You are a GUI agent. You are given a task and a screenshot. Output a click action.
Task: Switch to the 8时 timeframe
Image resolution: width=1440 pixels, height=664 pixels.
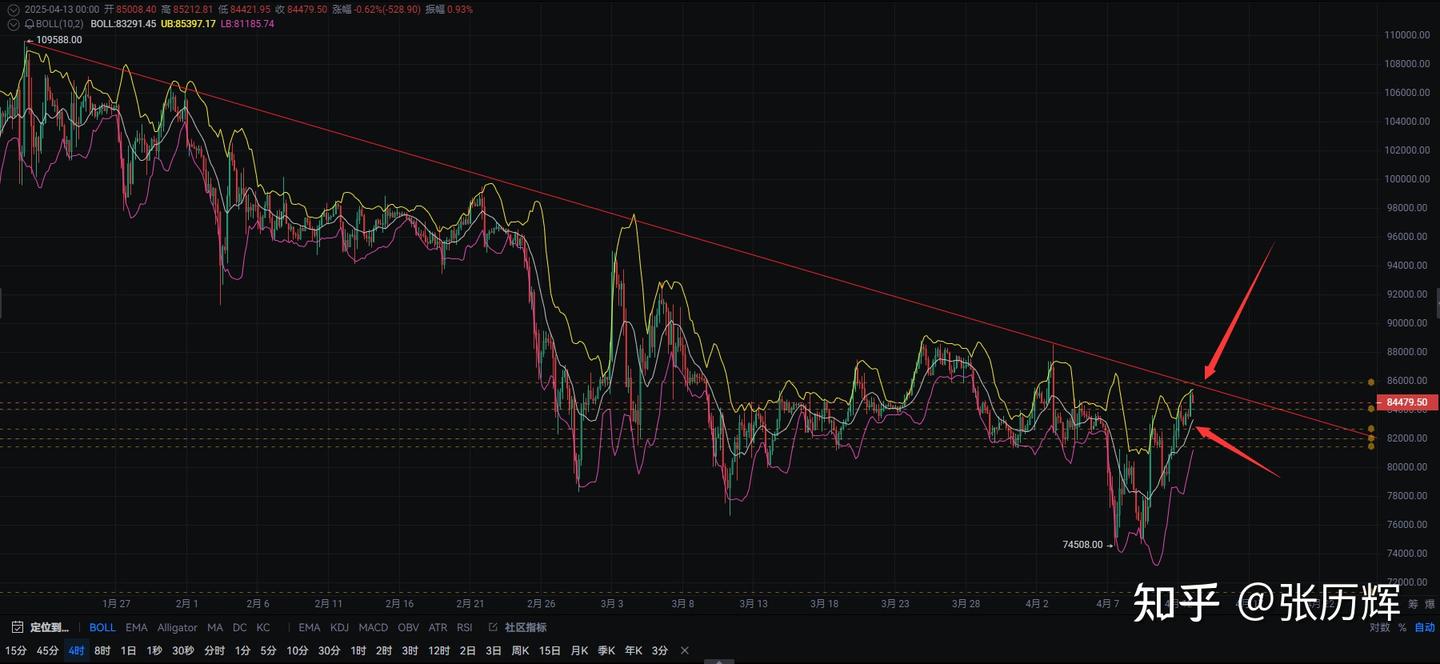103,651
